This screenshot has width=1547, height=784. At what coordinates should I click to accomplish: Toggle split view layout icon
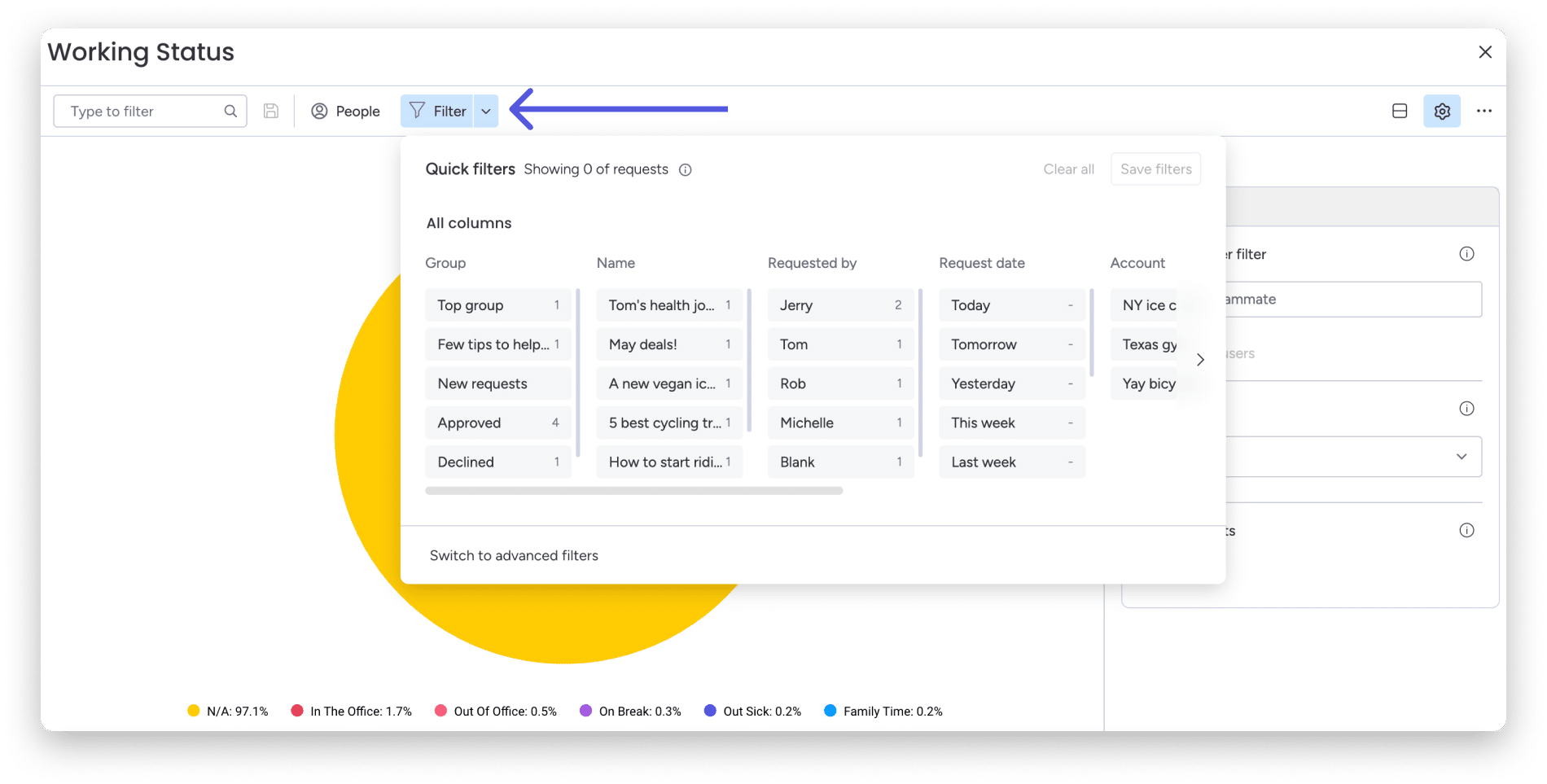click(x=1400, y=111)
